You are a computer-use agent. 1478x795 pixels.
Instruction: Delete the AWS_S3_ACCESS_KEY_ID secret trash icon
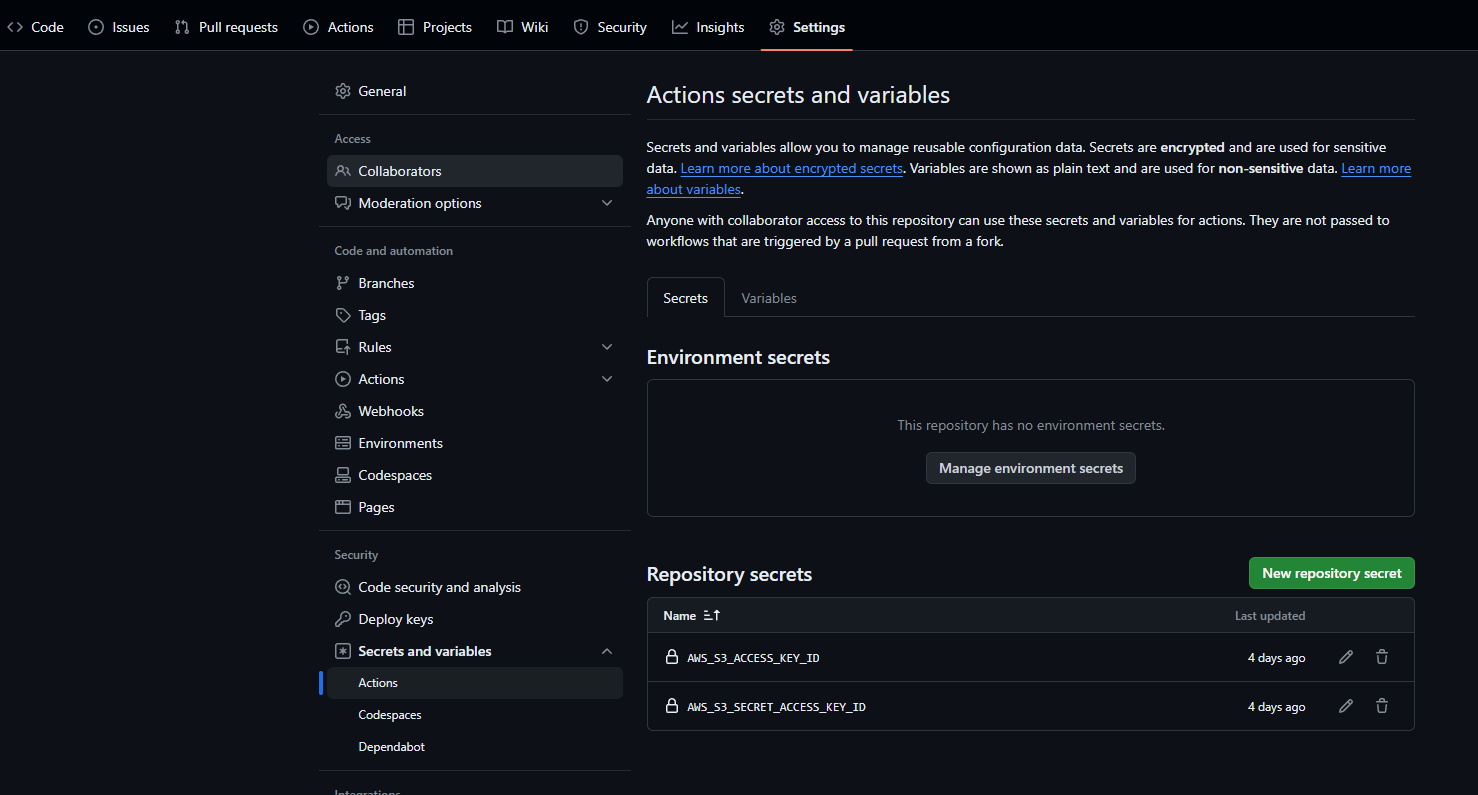click(1382, 657)
